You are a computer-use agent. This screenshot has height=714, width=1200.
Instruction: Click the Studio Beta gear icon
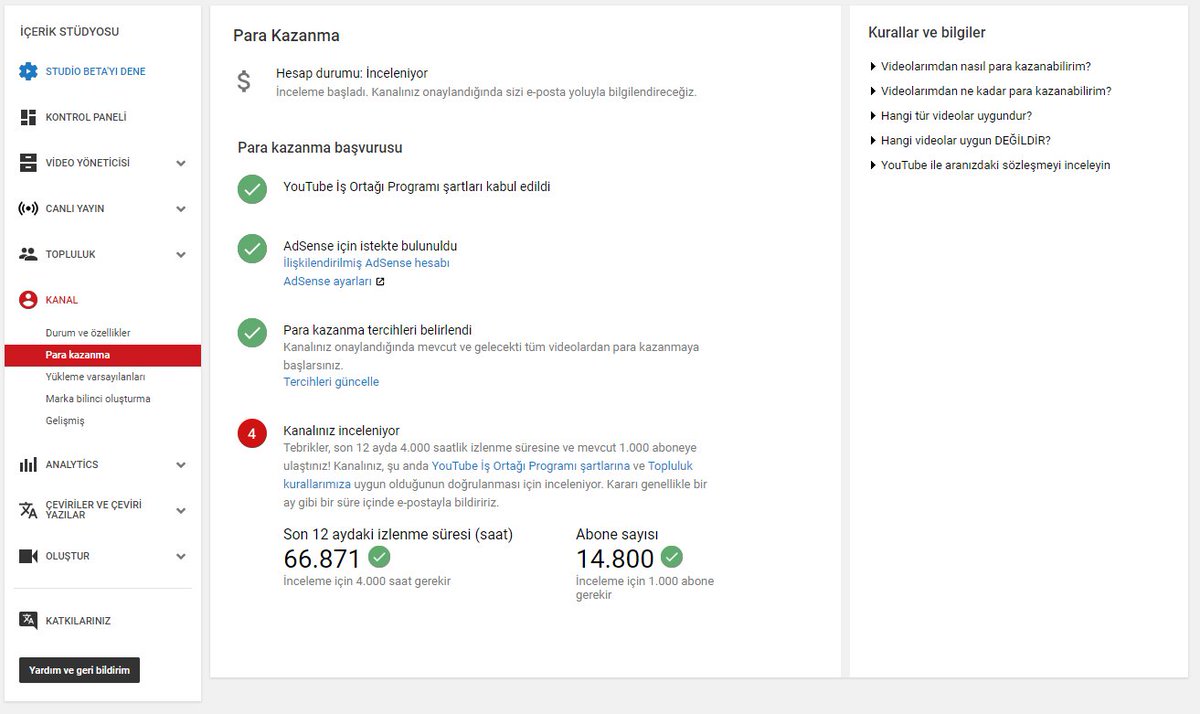tap(28, 71)
